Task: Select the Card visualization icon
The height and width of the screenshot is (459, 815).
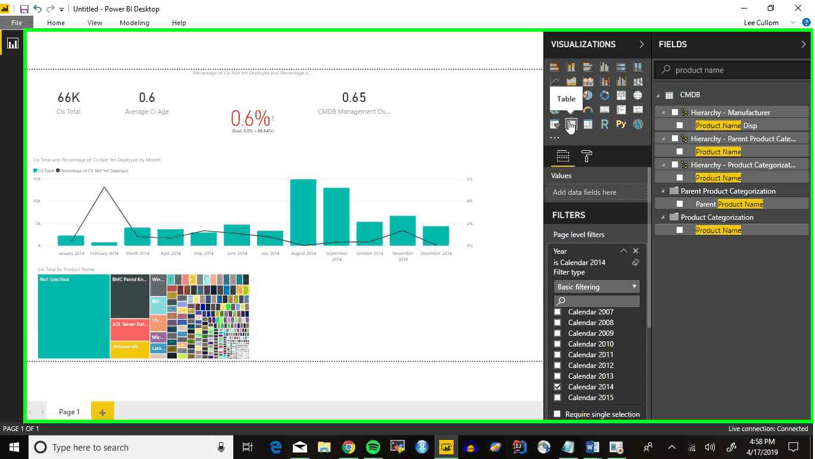Action: point(604,110)
